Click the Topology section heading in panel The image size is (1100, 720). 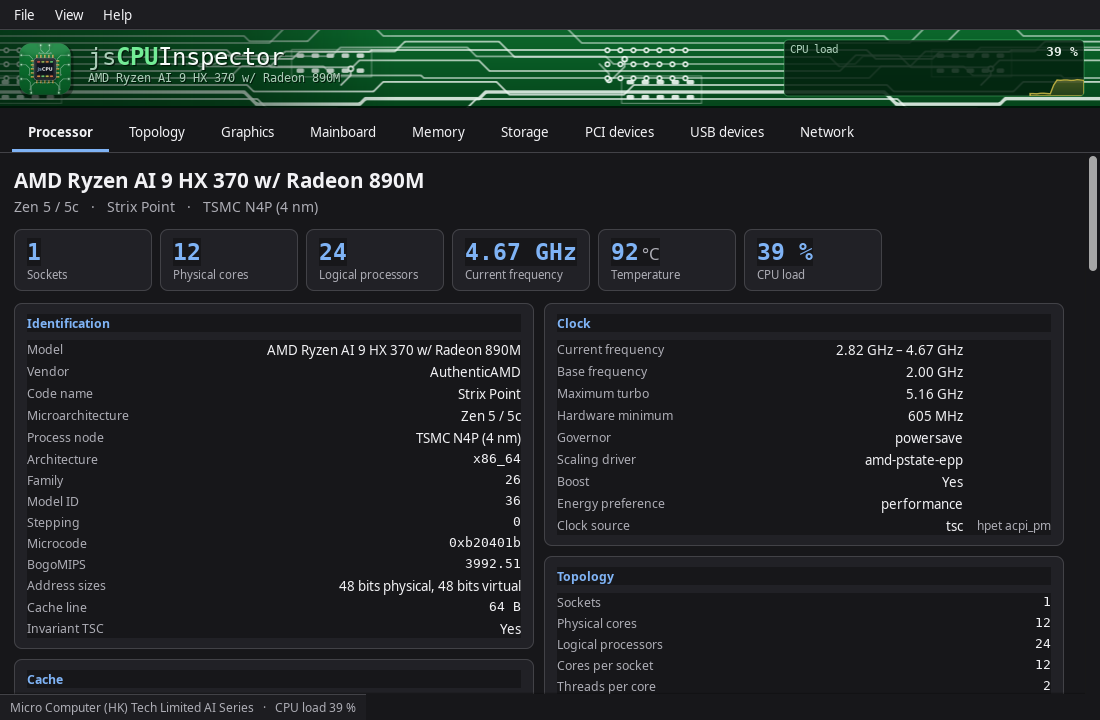(585, 577)
